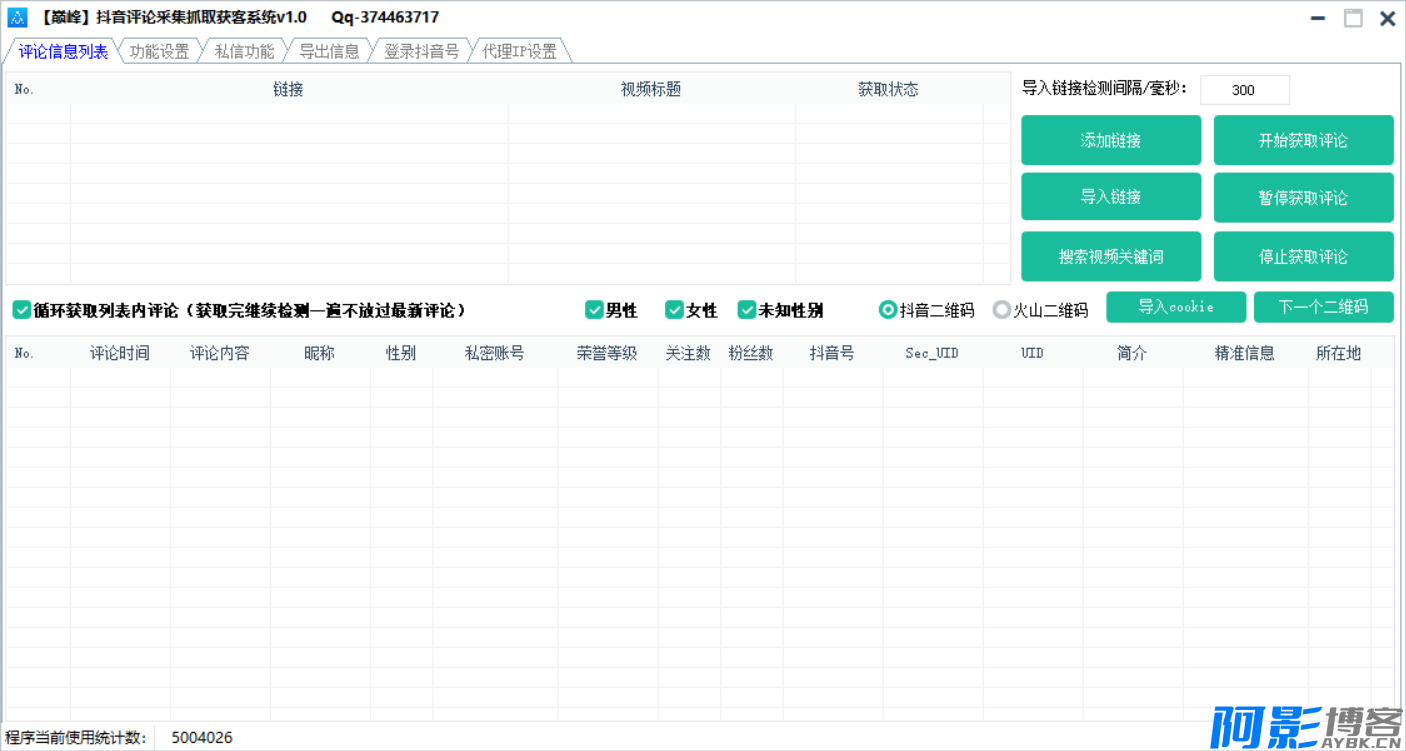Click the 关注数 column header
This screenshot has height=751, width=1406.
(x=689, y=353)
